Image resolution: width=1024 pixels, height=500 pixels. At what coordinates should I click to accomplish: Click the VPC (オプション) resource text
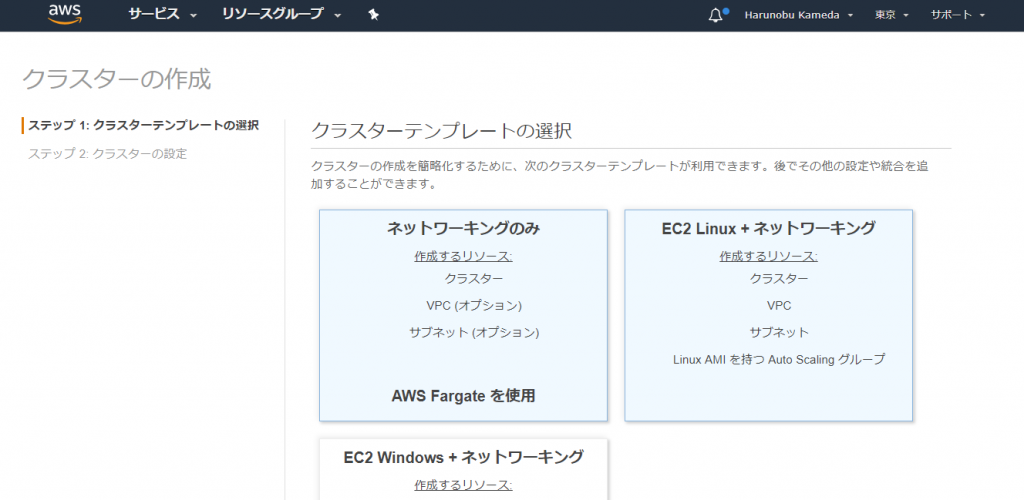[x=474, y=305]
